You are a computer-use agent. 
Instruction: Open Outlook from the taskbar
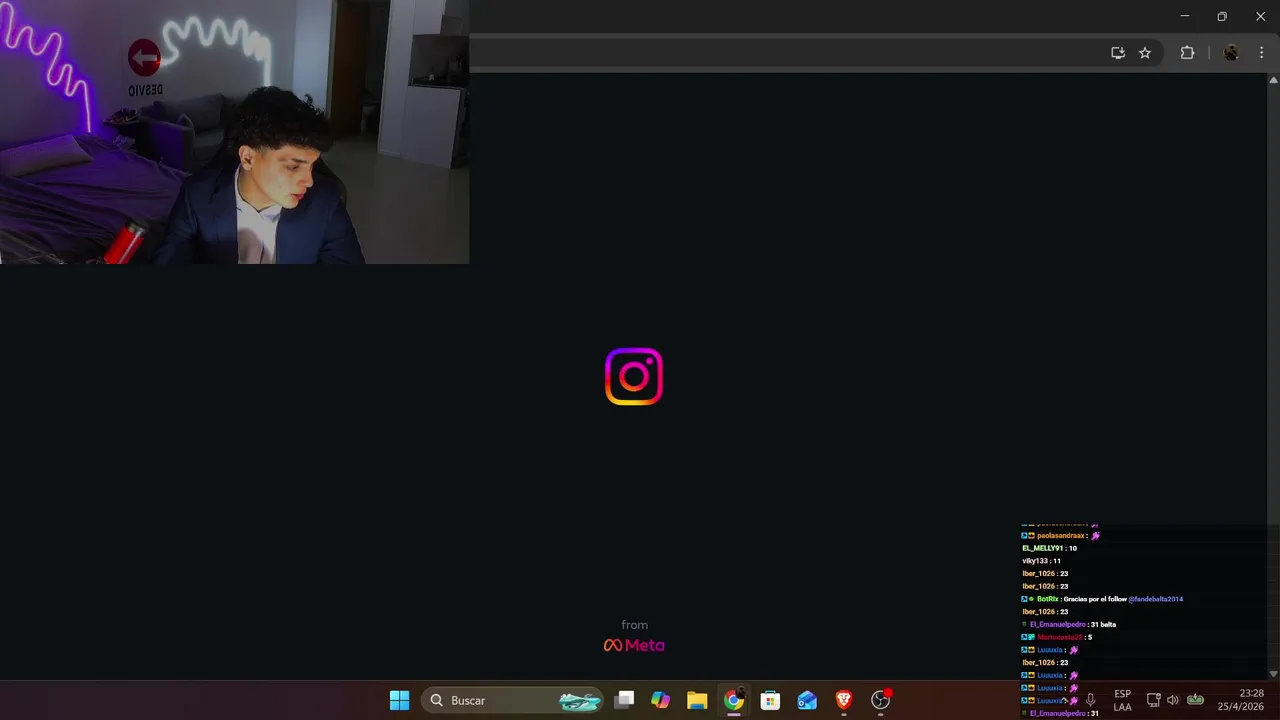[x=807, y=700]
